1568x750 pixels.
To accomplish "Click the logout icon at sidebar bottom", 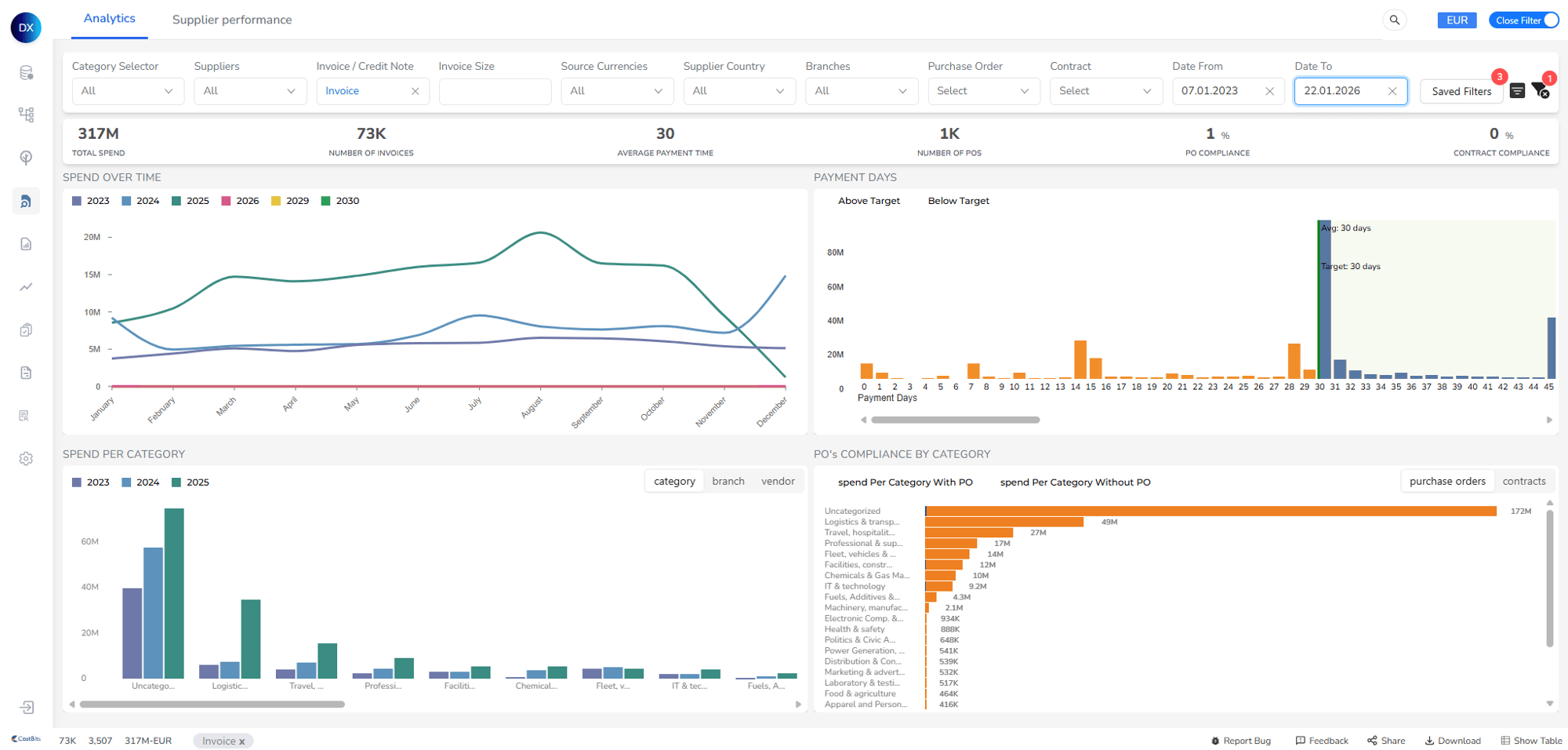I will coord(26,707).
